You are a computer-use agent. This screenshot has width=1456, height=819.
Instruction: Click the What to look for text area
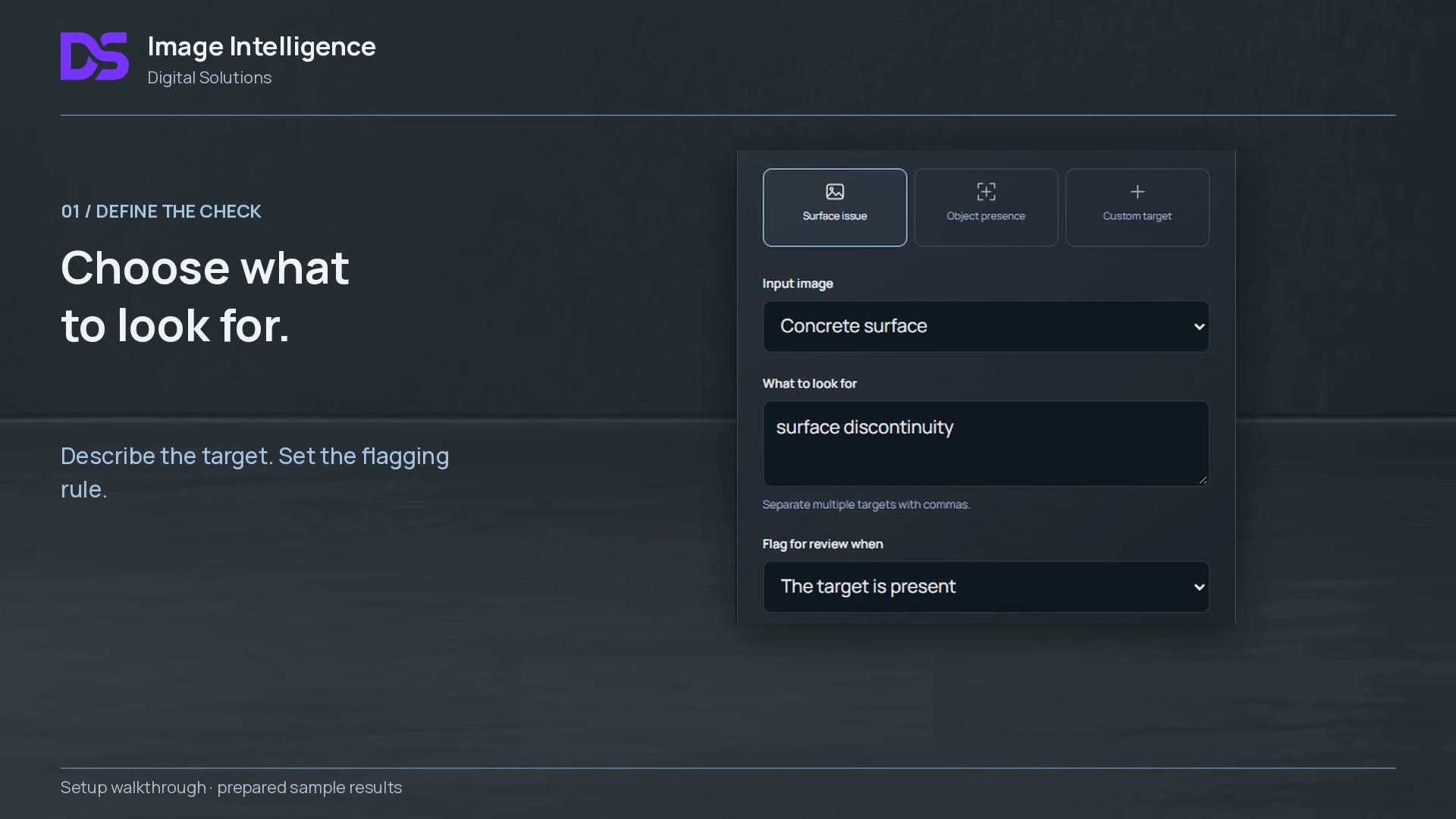pos(986,444)
